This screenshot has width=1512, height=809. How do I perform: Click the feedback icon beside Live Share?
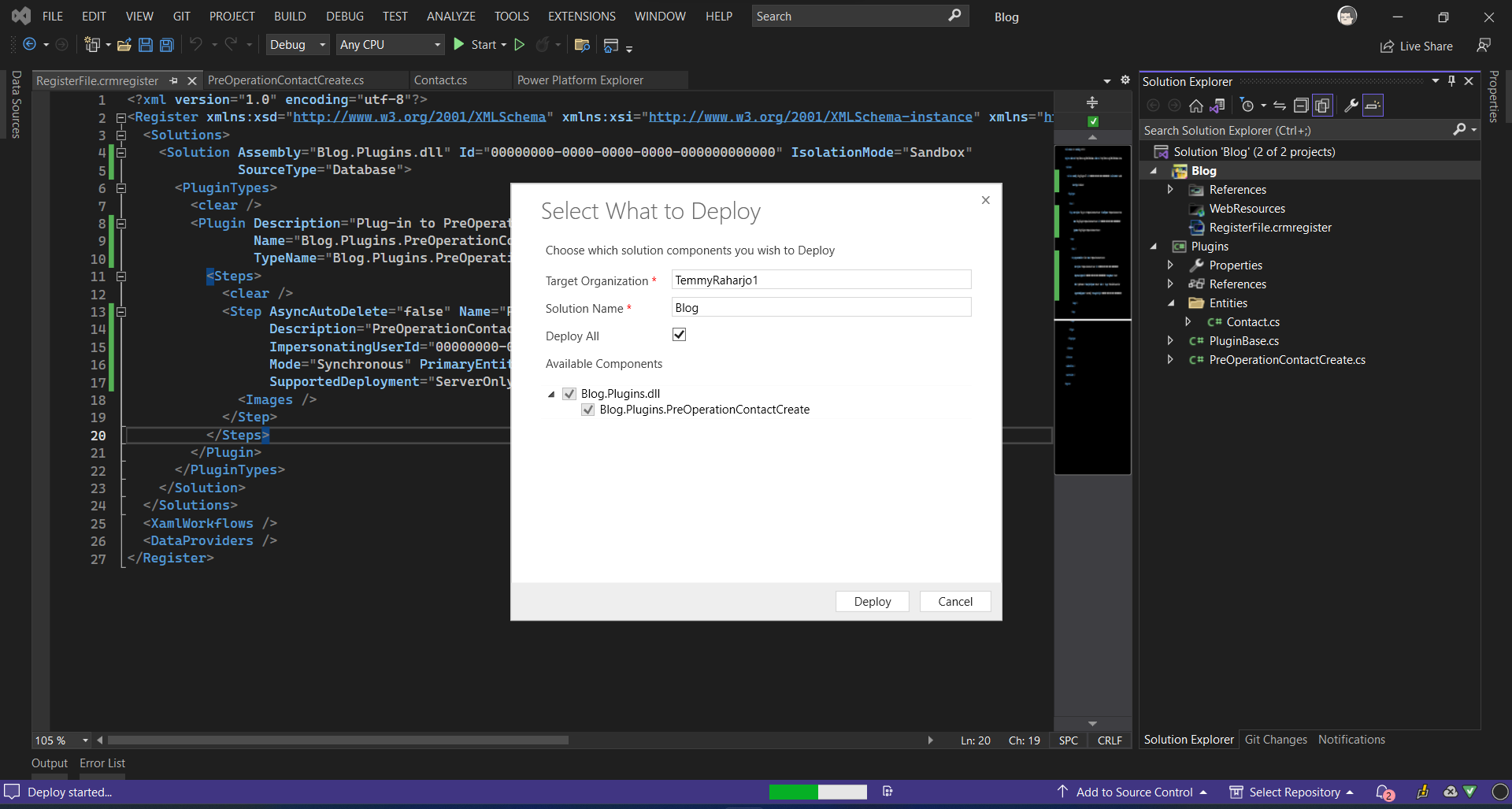[1484, 46]
